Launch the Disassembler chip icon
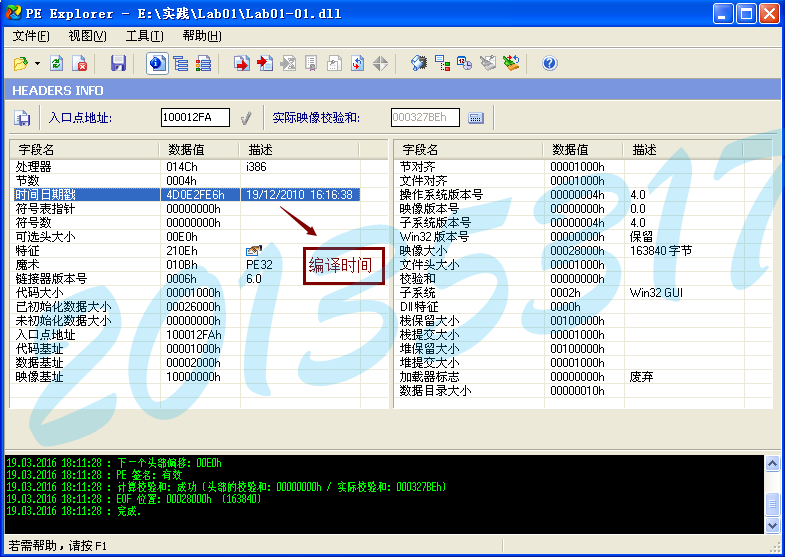 click(419, 64)
